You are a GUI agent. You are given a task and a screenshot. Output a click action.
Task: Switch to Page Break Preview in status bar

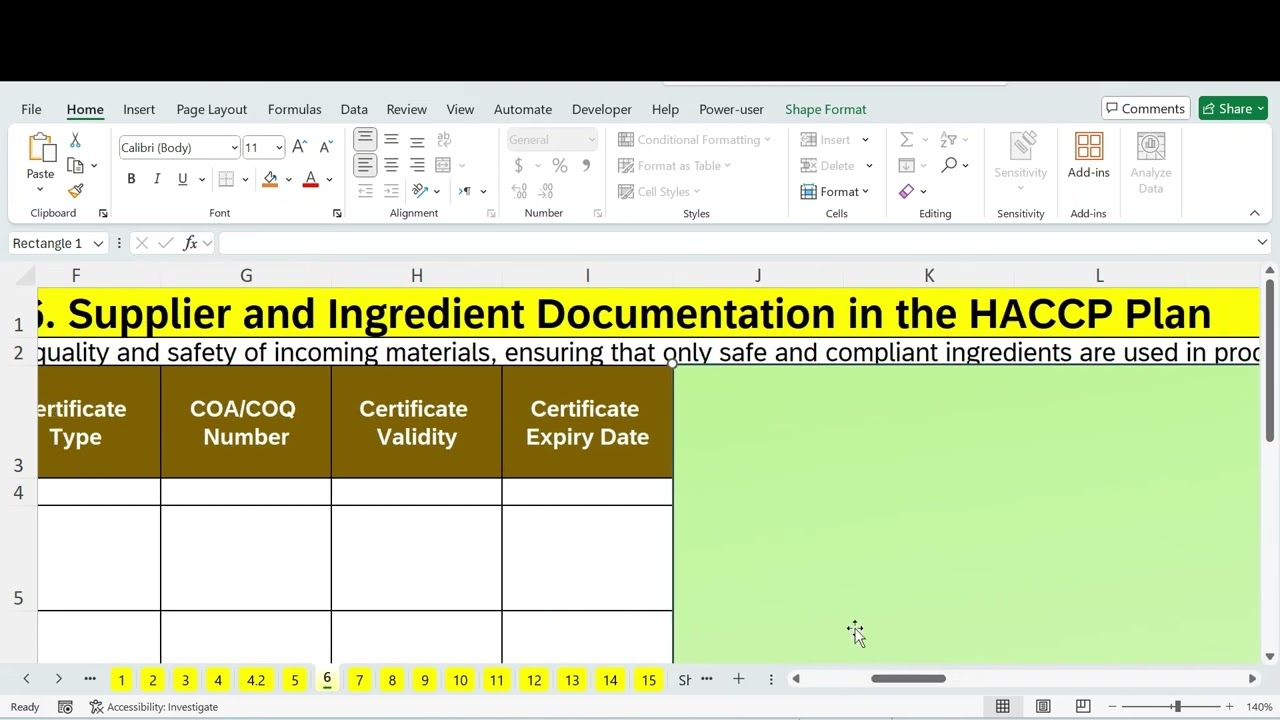(x=1083, y=707)
